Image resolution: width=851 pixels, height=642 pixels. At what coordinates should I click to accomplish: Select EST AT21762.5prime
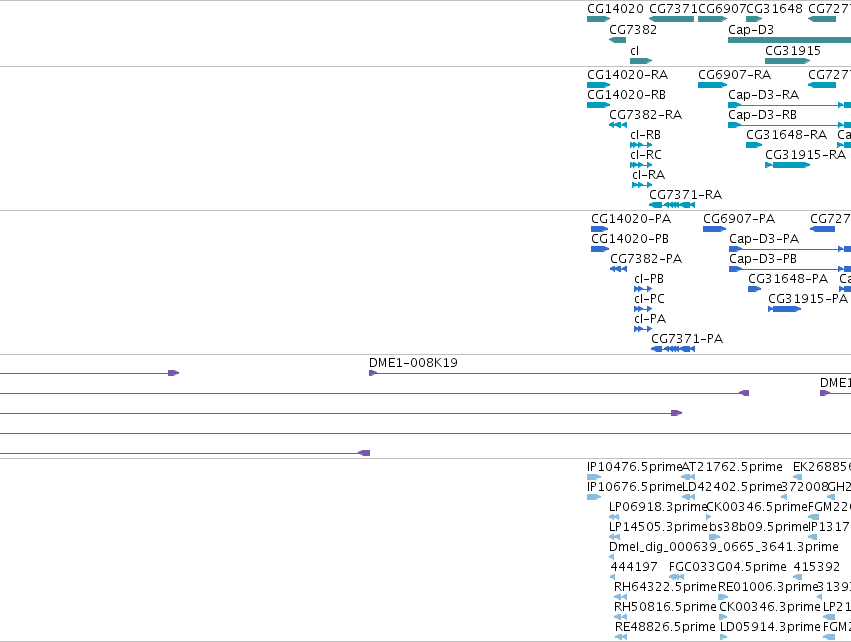(x=688, y=477)
